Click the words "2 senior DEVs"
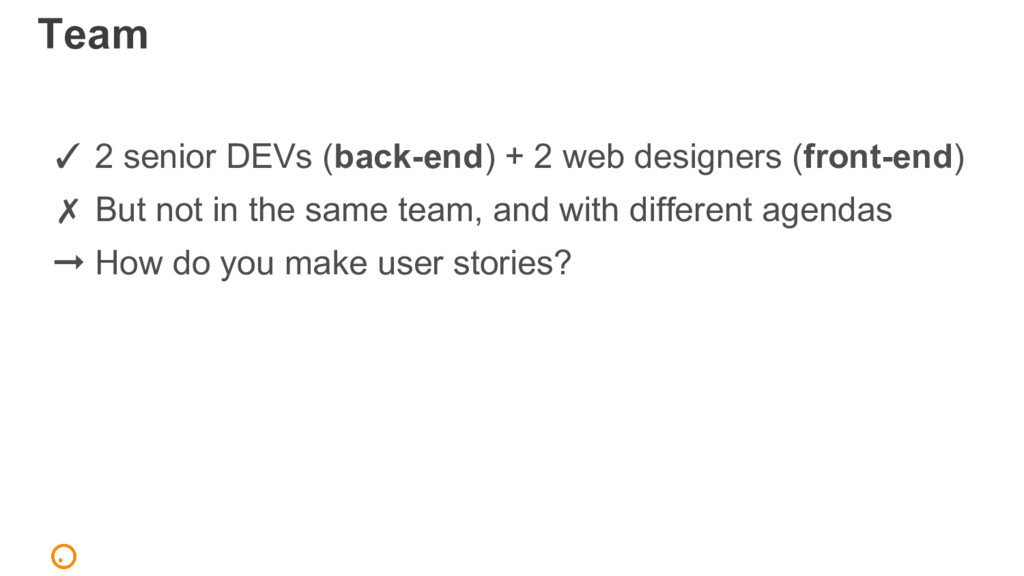Image resolution: width=1024 pixels, height=576 pixels. click(x=203, y=157)
